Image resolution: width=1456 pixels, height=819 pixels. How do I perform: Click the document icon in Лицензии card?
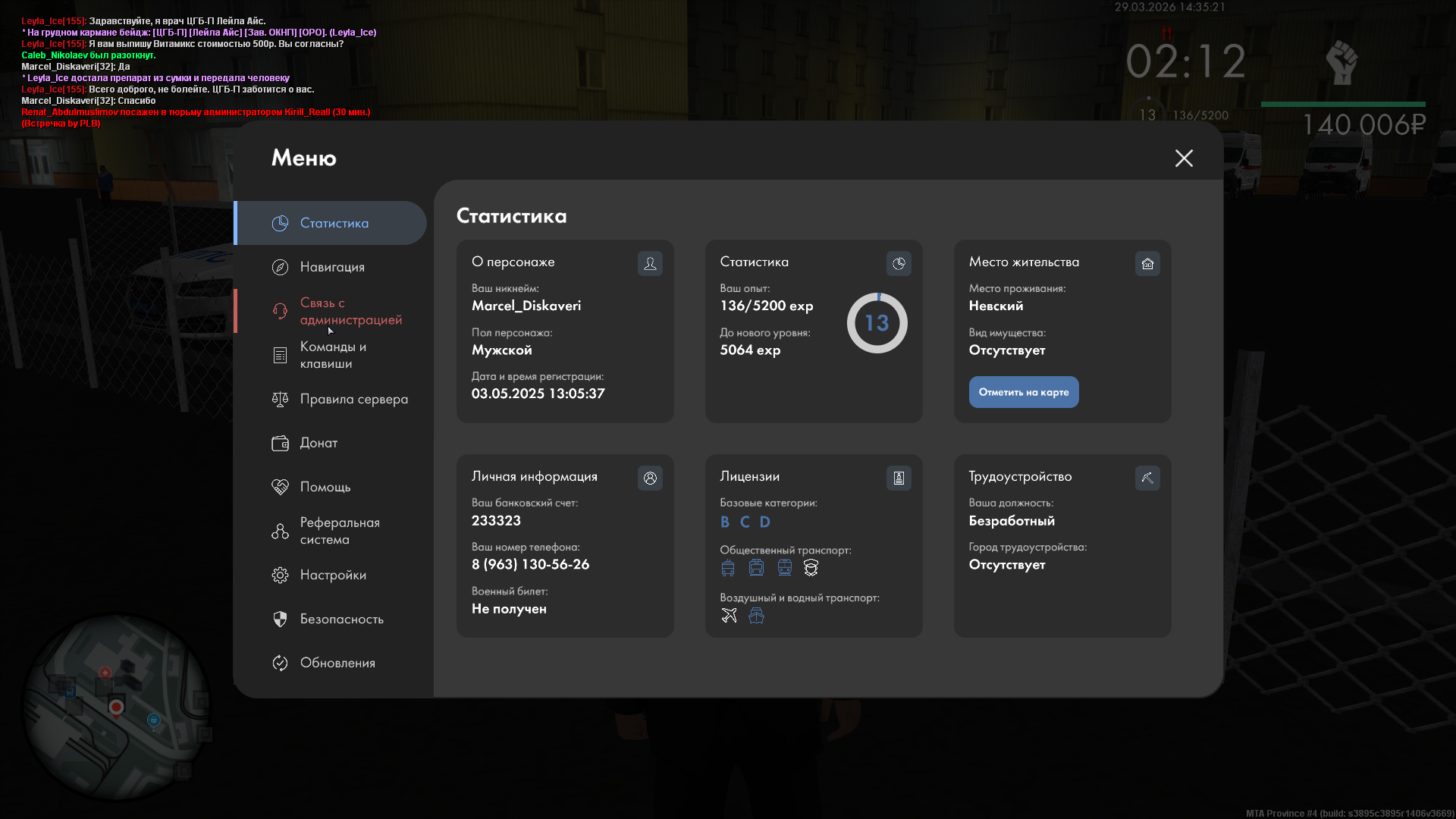pyautogui.click(x=899, y=478)
